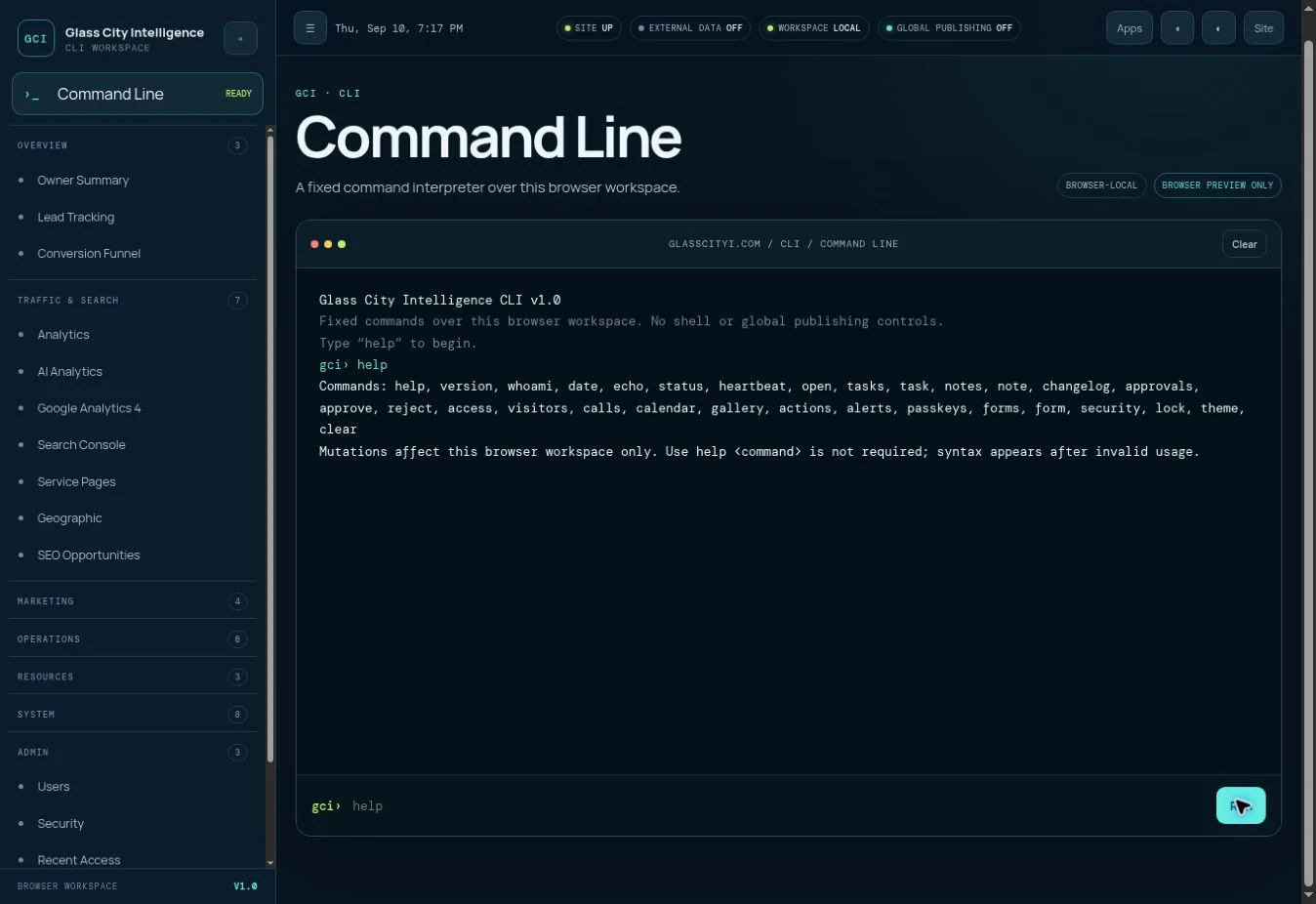This screenshot has width=1316, height=904.
Task: Focus the gci command input field
Action: (x=776, y=806)
